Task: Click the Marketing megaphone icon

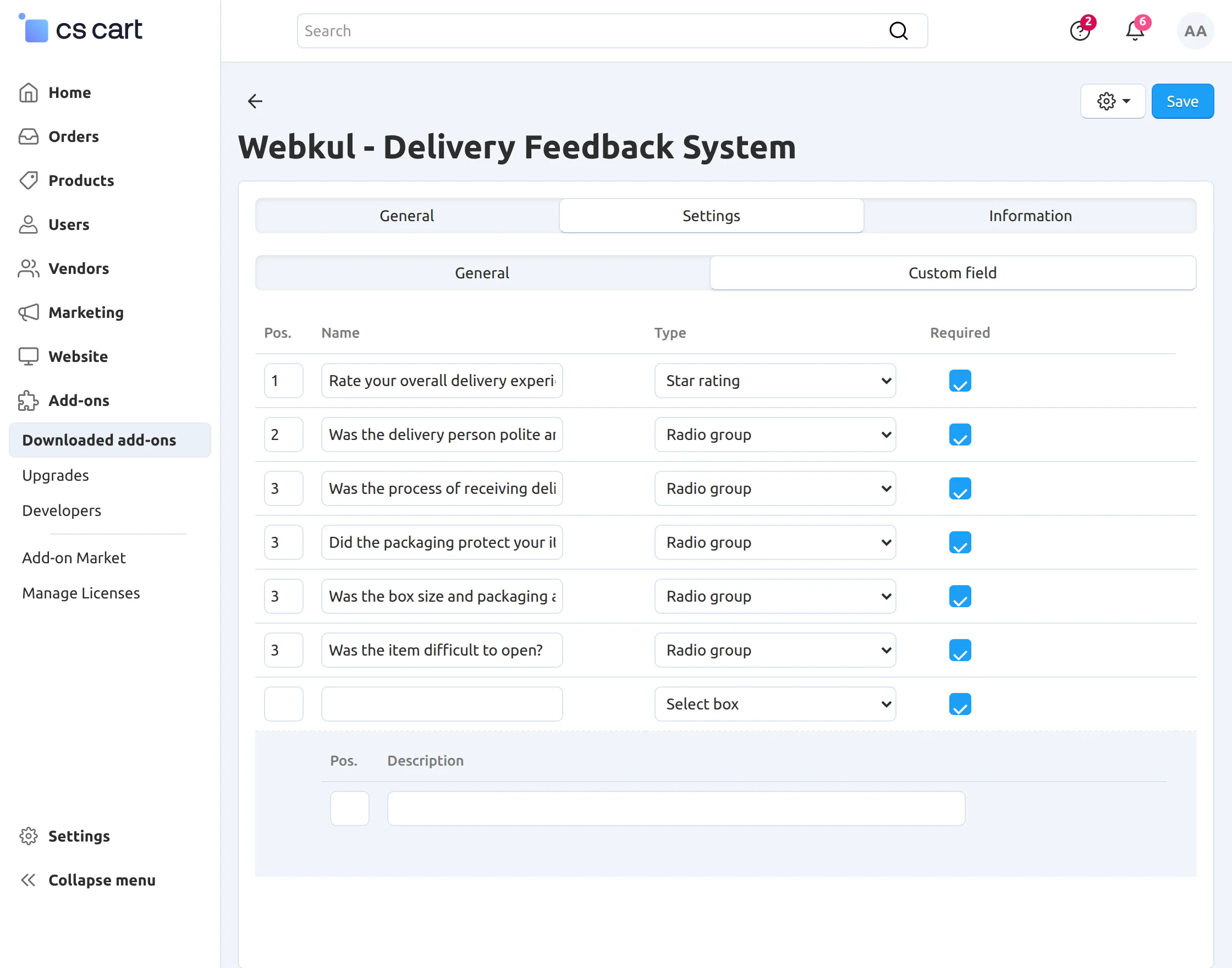Action: [x=29, y=312]
